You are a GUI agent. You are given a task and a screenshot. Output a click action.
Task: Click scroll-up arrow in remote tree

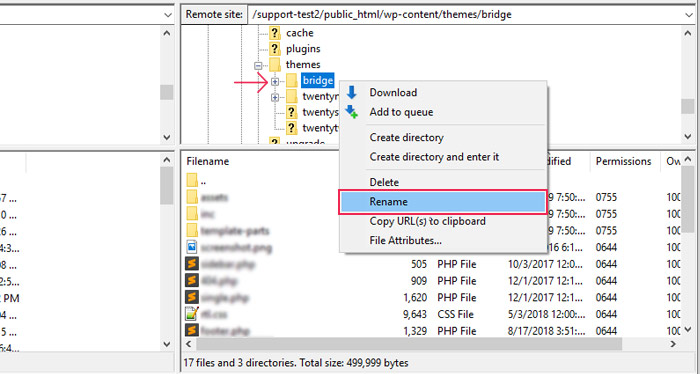688,33
